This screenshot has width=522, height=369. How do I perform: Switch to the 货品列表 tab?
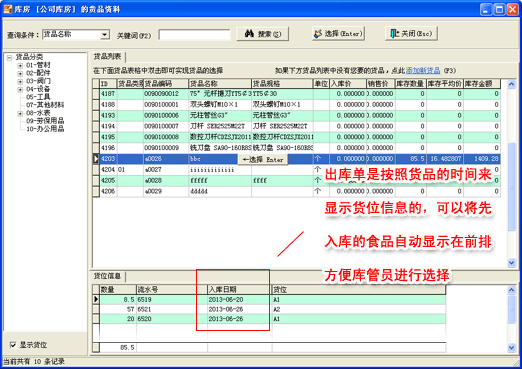pos(107,57)
